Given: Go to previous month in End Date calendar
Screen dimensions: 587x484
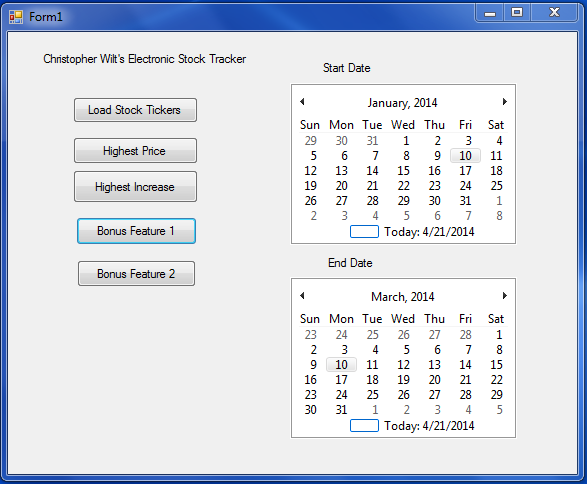Looking at the screenshot, I should click(302, 296).
